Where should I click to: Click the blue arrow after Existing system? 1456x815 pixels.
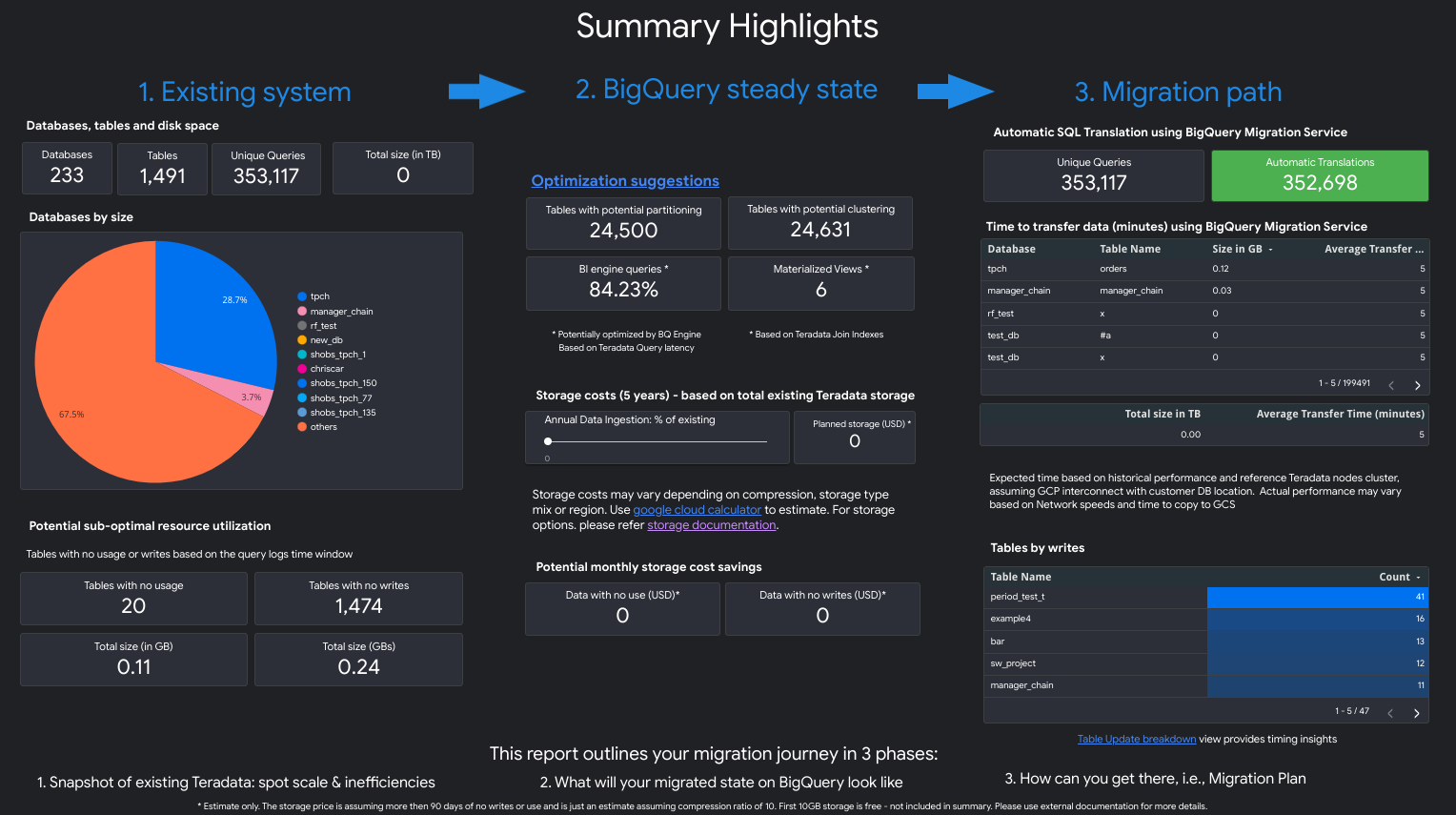[x=487, y=92]
